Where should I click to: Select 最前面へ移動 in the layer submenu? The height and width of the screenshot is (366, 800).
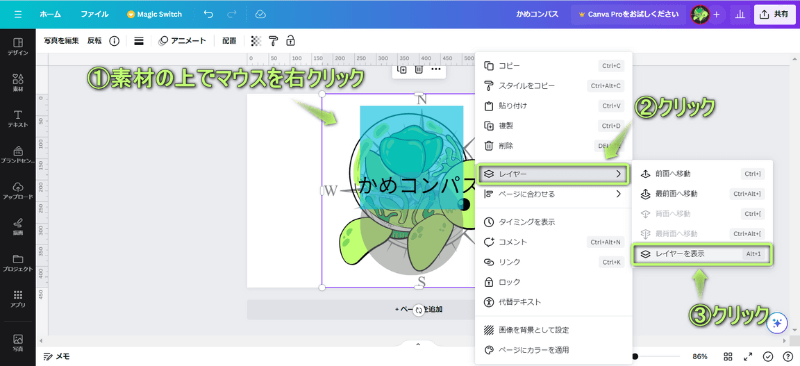click(703, 193)
